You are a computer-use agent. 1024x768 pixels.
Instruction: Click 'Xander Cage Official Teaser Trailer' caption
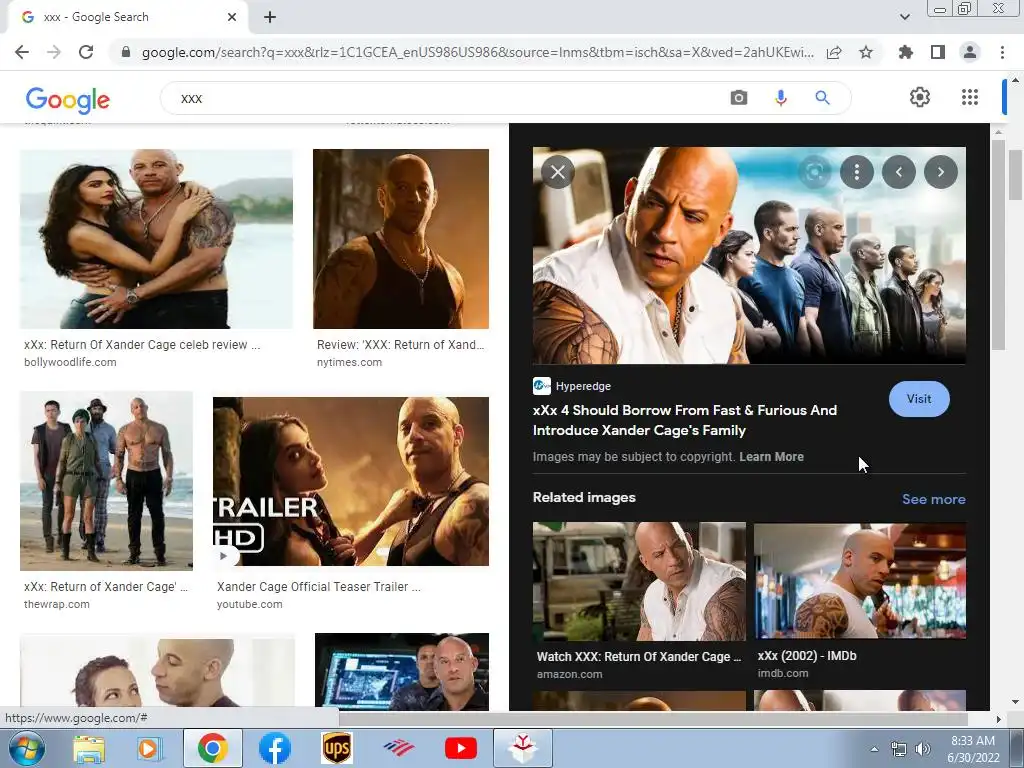pos(319,586)
